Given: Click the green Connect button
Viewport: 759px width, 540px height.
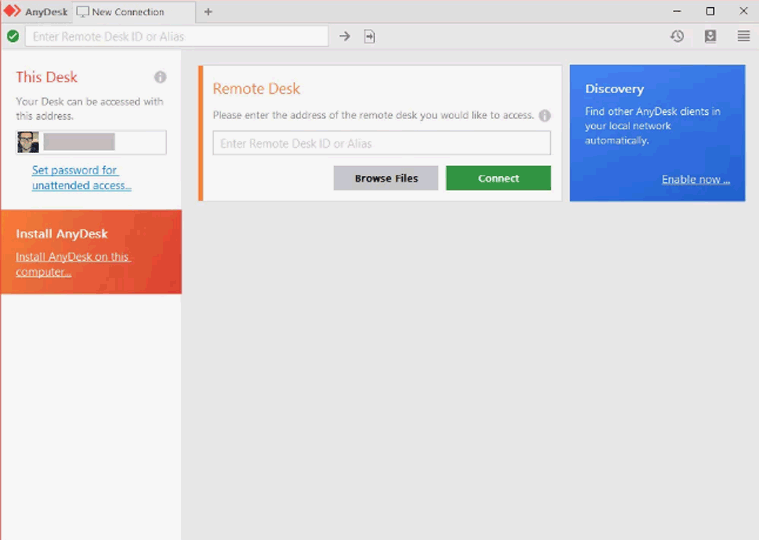Looking at the screenshot, I should tap(498, 178).
